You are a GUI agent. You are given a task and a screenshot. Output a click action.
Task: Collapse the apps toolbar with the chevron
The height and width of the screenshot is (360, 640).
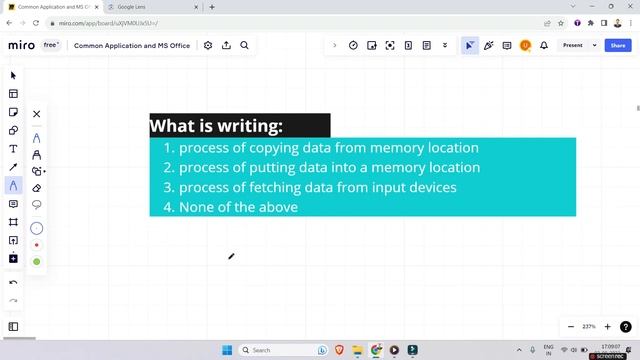coord(335,45)
